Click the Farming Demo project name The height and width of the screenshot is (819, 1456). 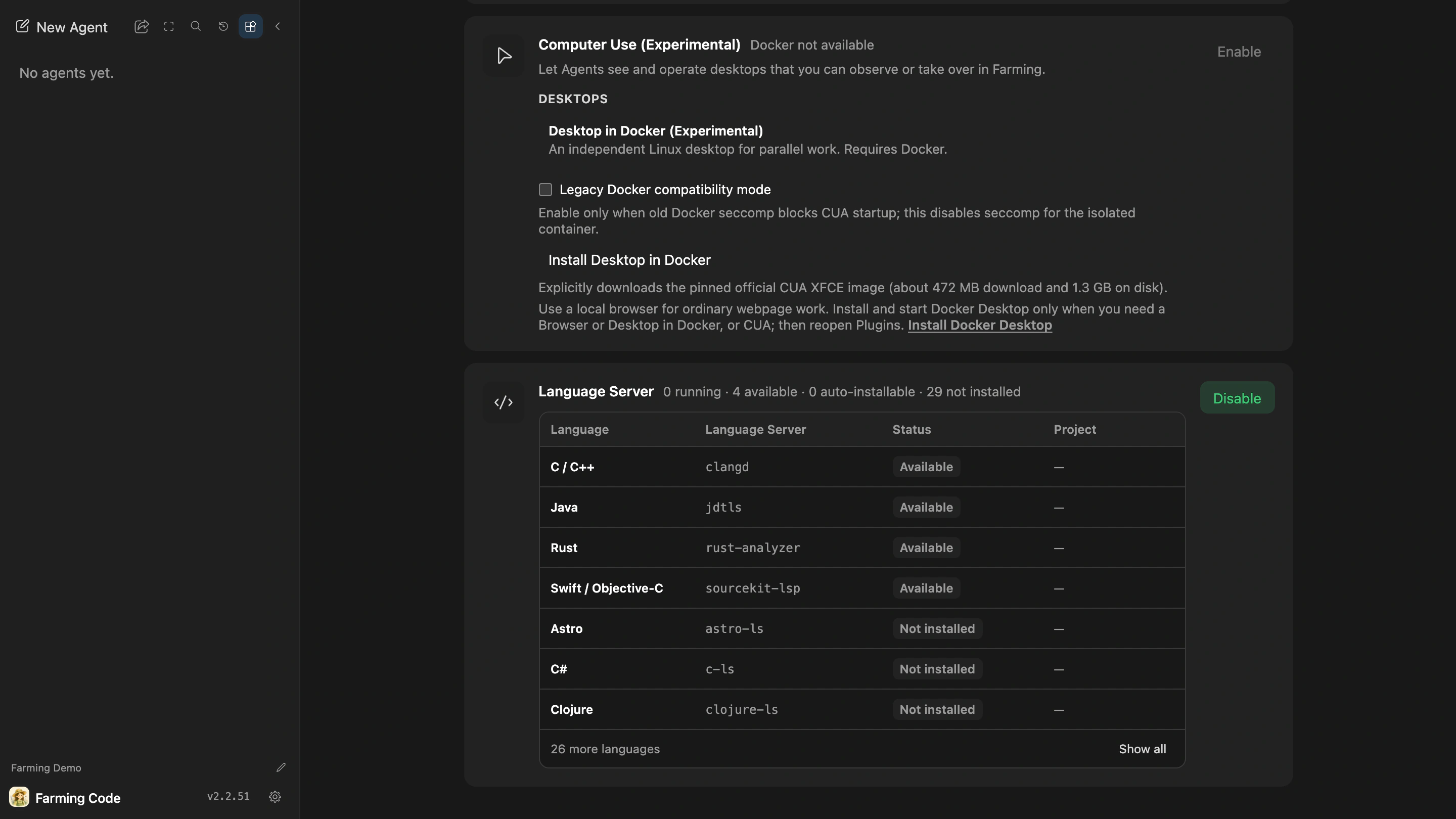point(46,768)
